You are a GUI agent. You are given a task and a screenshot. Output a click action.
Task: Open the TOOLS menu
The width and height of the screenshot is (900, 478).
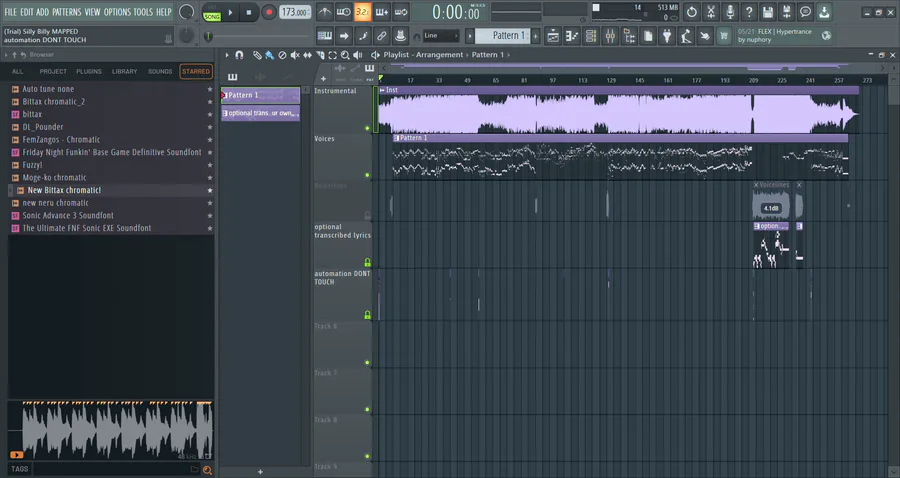click(x=143, y=11)
